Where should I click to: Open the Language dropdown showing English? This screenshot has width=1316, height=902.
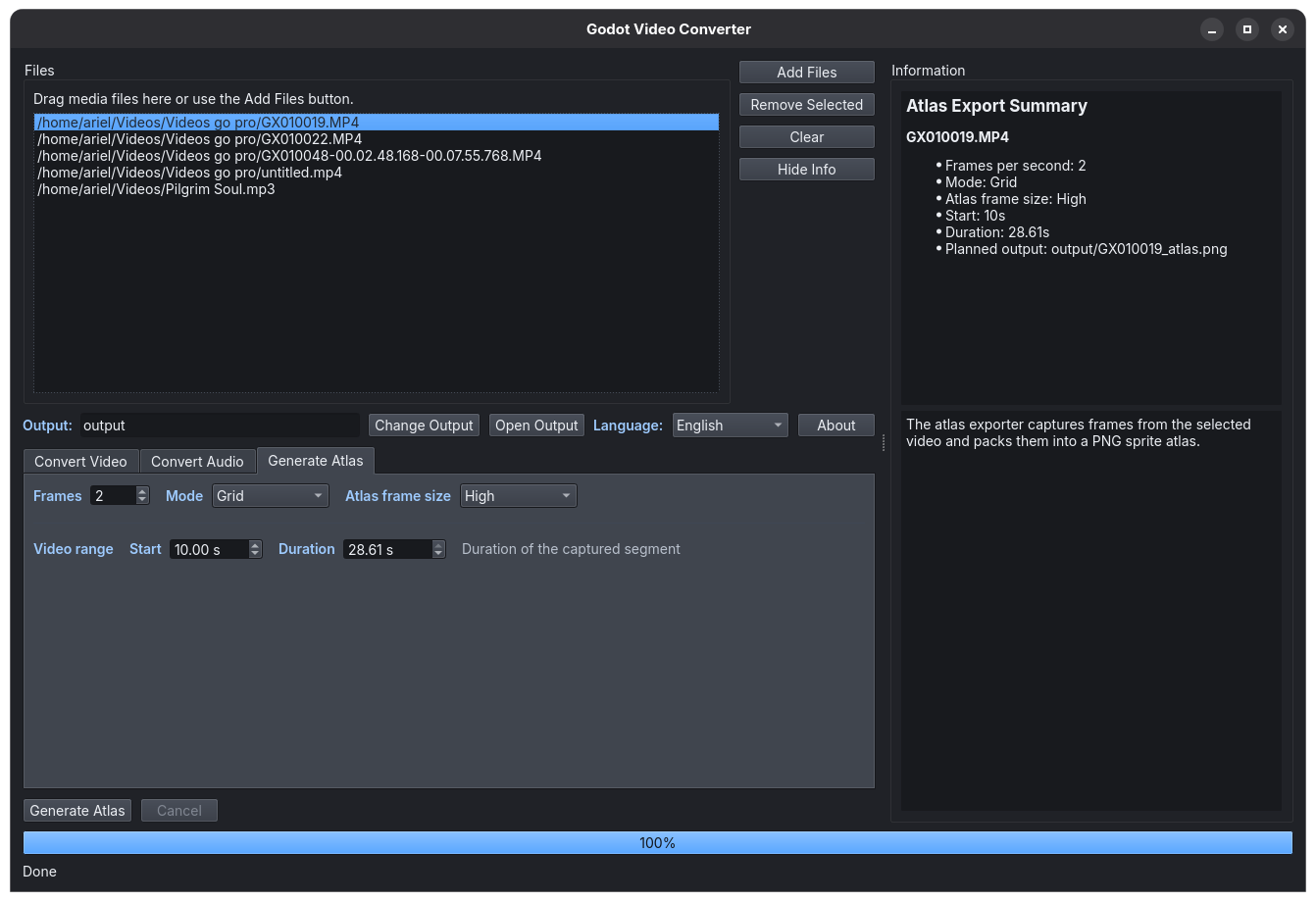[x=730, y=426]
